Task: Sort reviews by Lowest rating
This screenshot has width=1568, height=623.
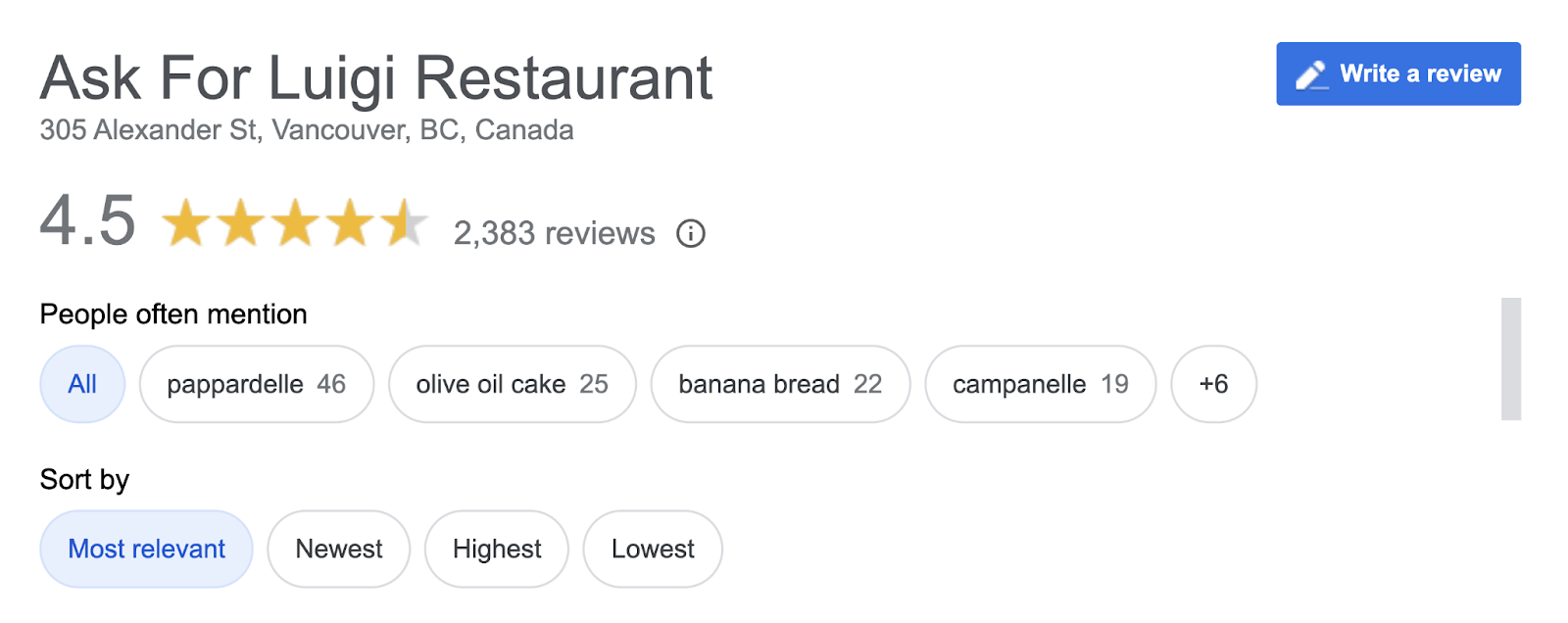Action: 652,549
